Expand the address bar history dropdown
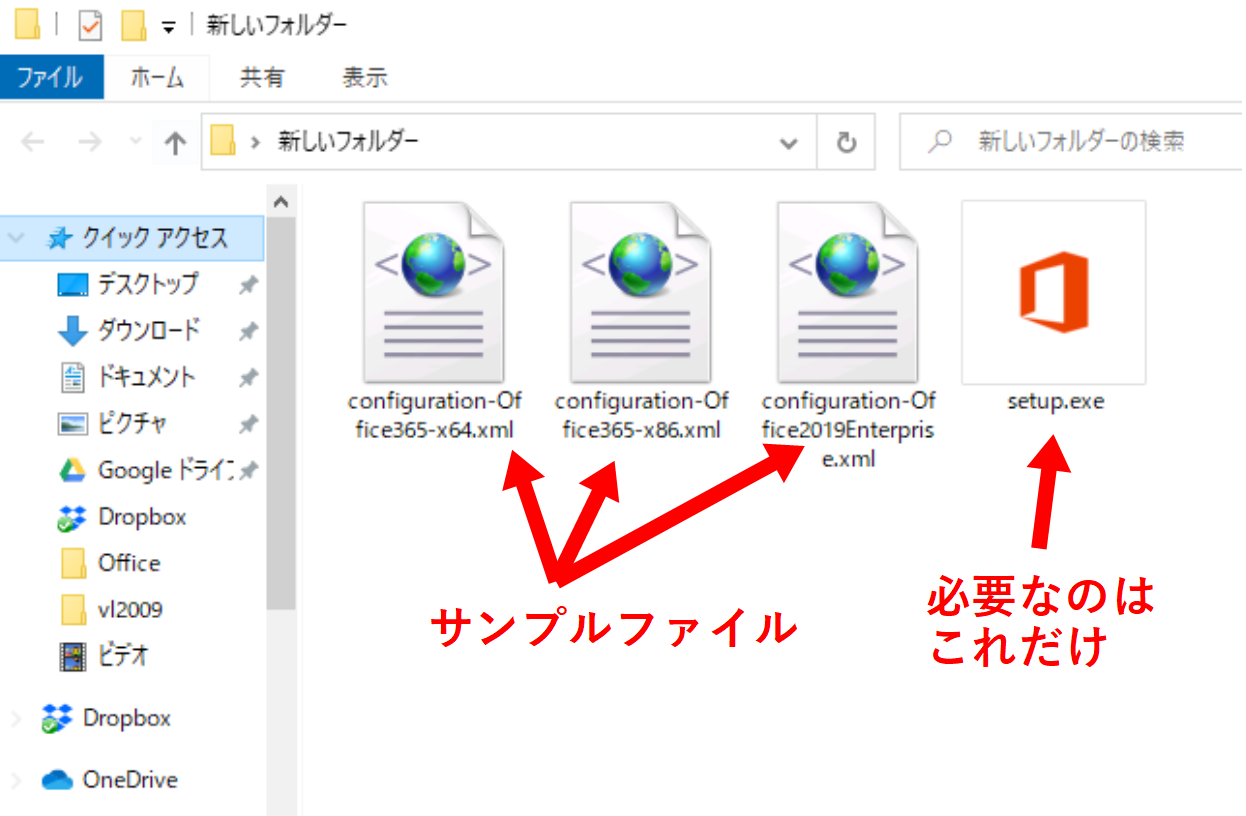Screen dimensions: 1246x816 (789, 143)
